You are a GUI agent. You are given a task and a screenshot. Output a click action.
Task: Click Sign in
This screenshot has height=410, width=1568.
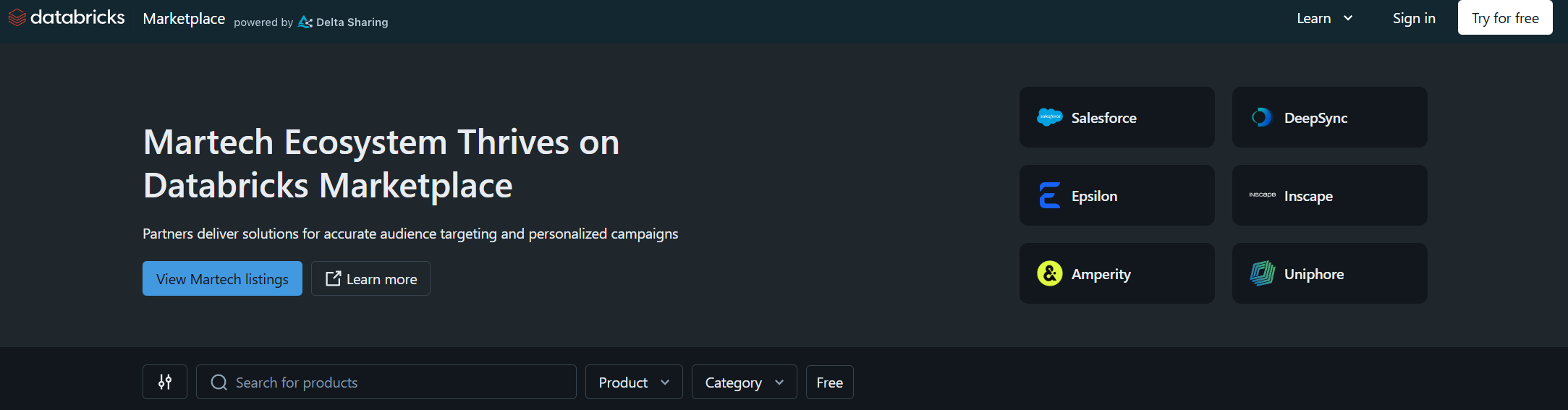[1414, 18]
